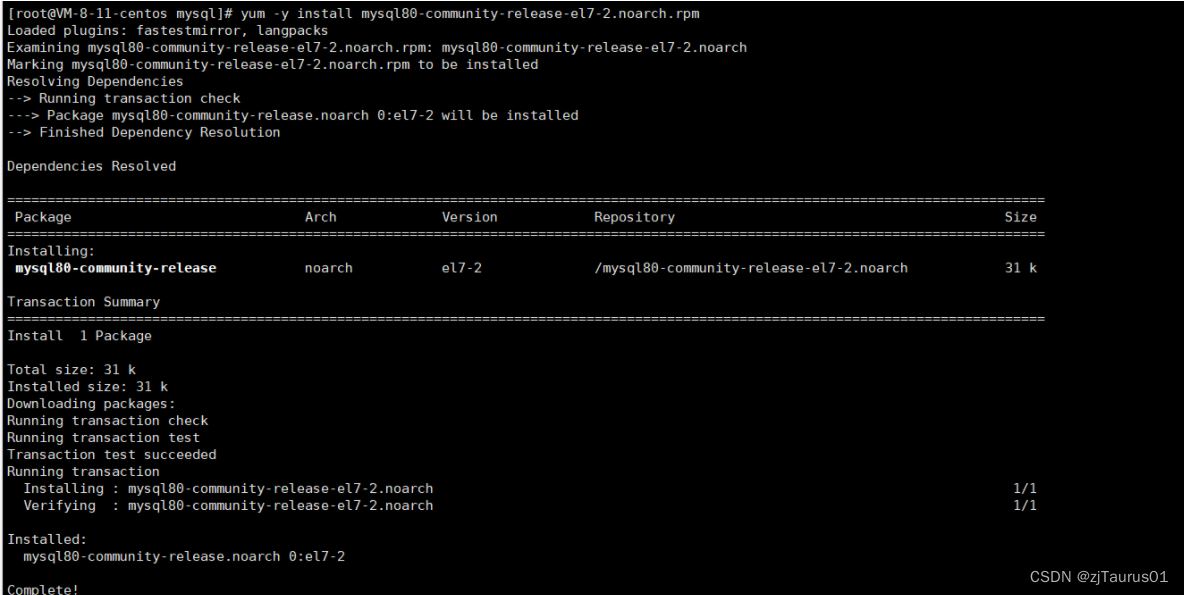Click the 'Package' column header
The image size is (1184, 595).
coord(43,217)
